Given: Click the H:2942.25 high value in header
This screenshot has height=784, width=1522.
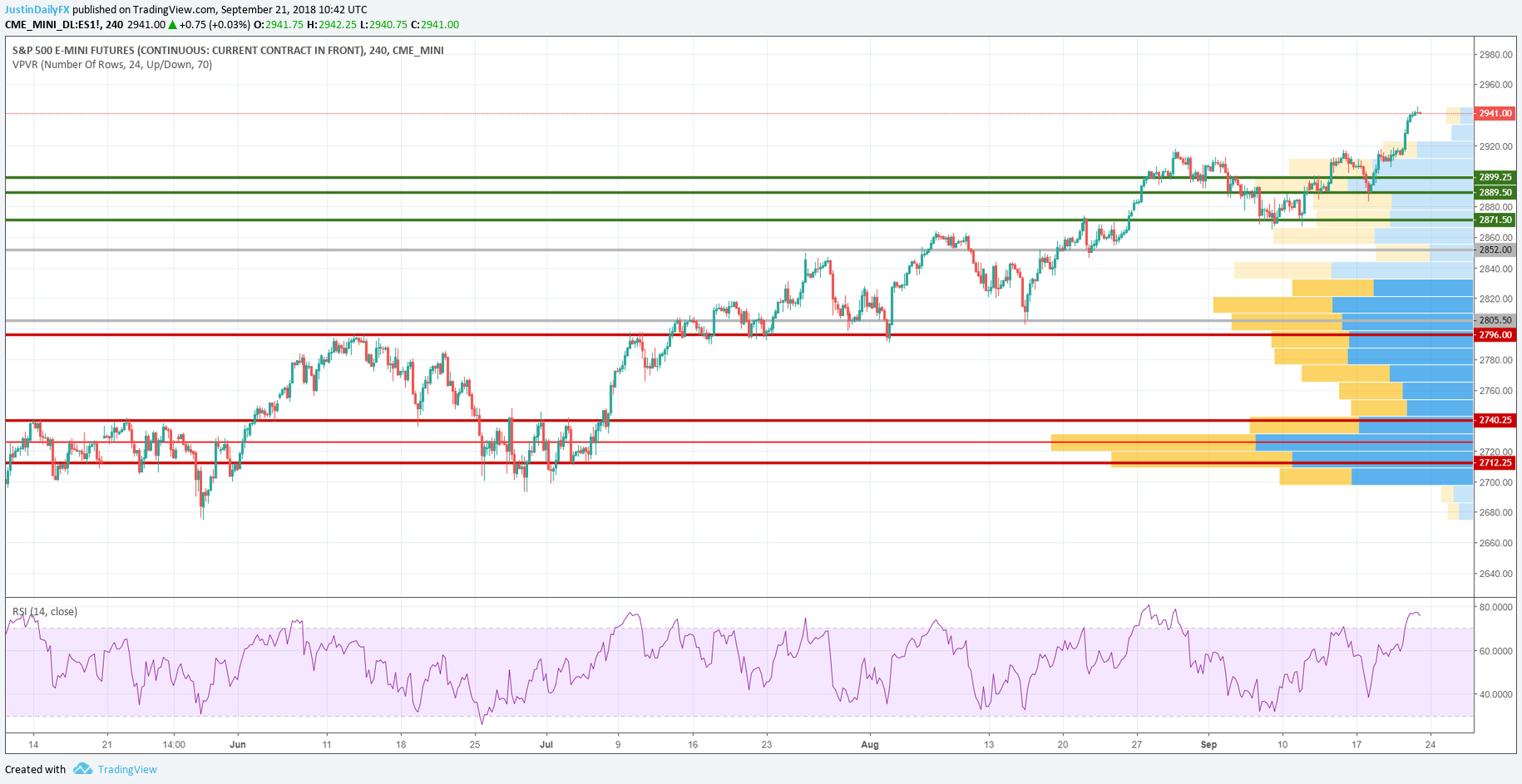Looking at the screenshot, I should point(331,25).
